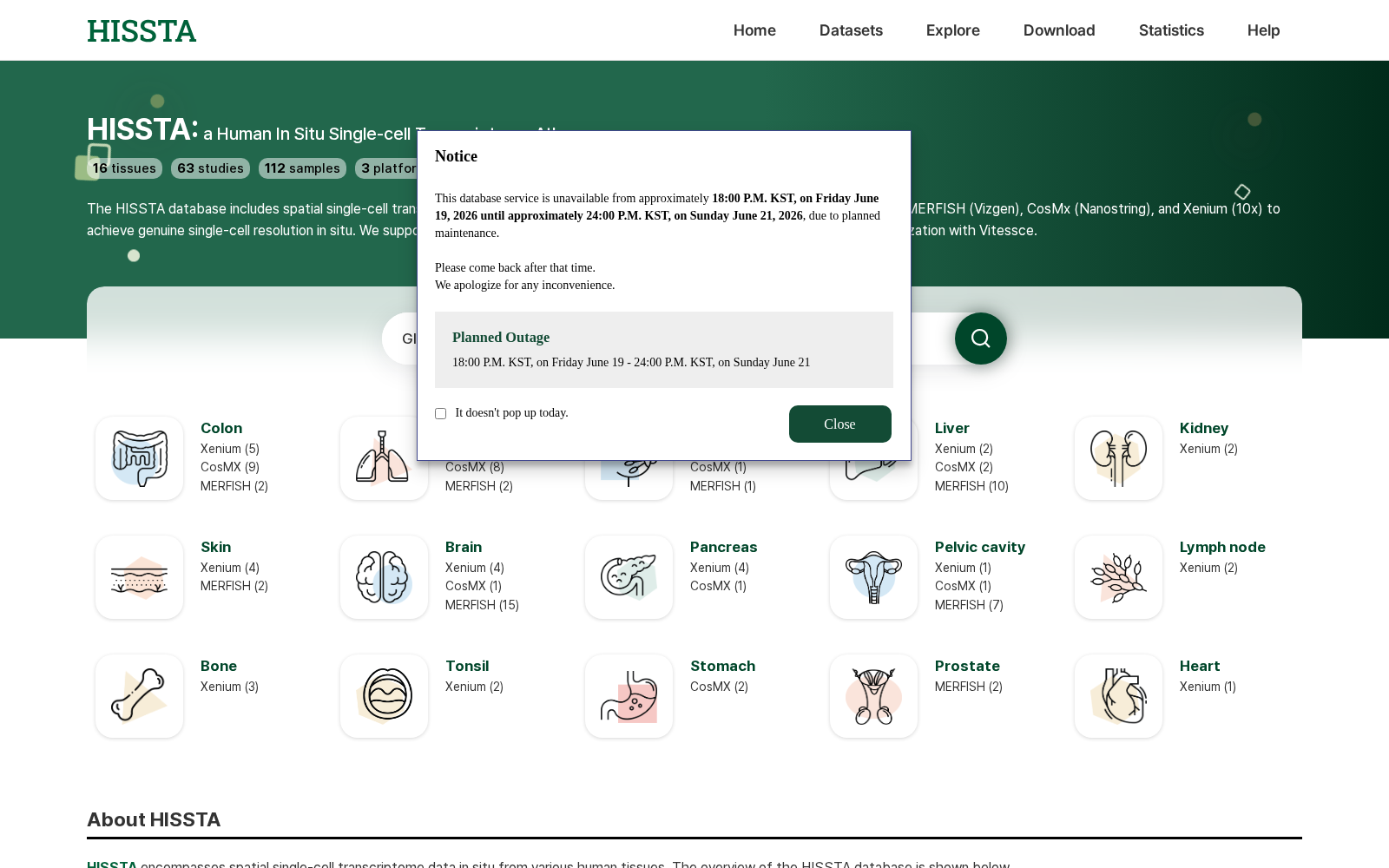Select the Prostate tissue icon
1389x868 pixels.
(874, 696)
